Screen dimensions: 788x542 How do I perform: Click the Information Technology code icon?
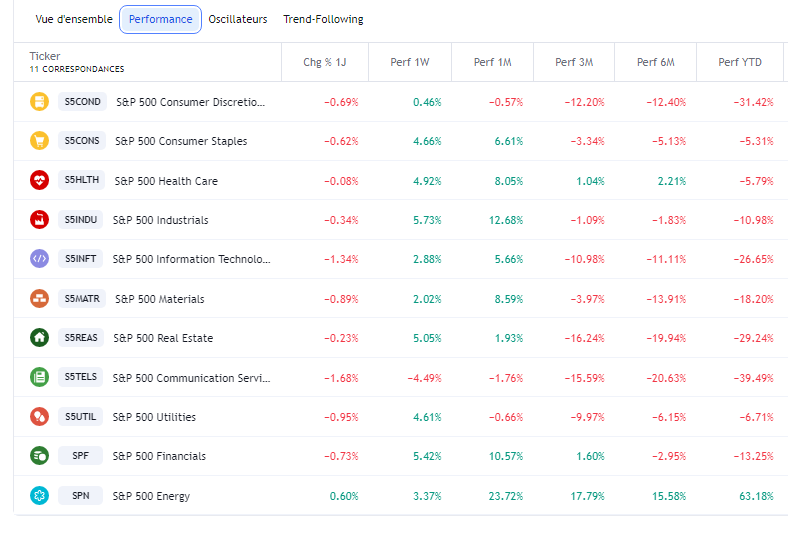39,259
